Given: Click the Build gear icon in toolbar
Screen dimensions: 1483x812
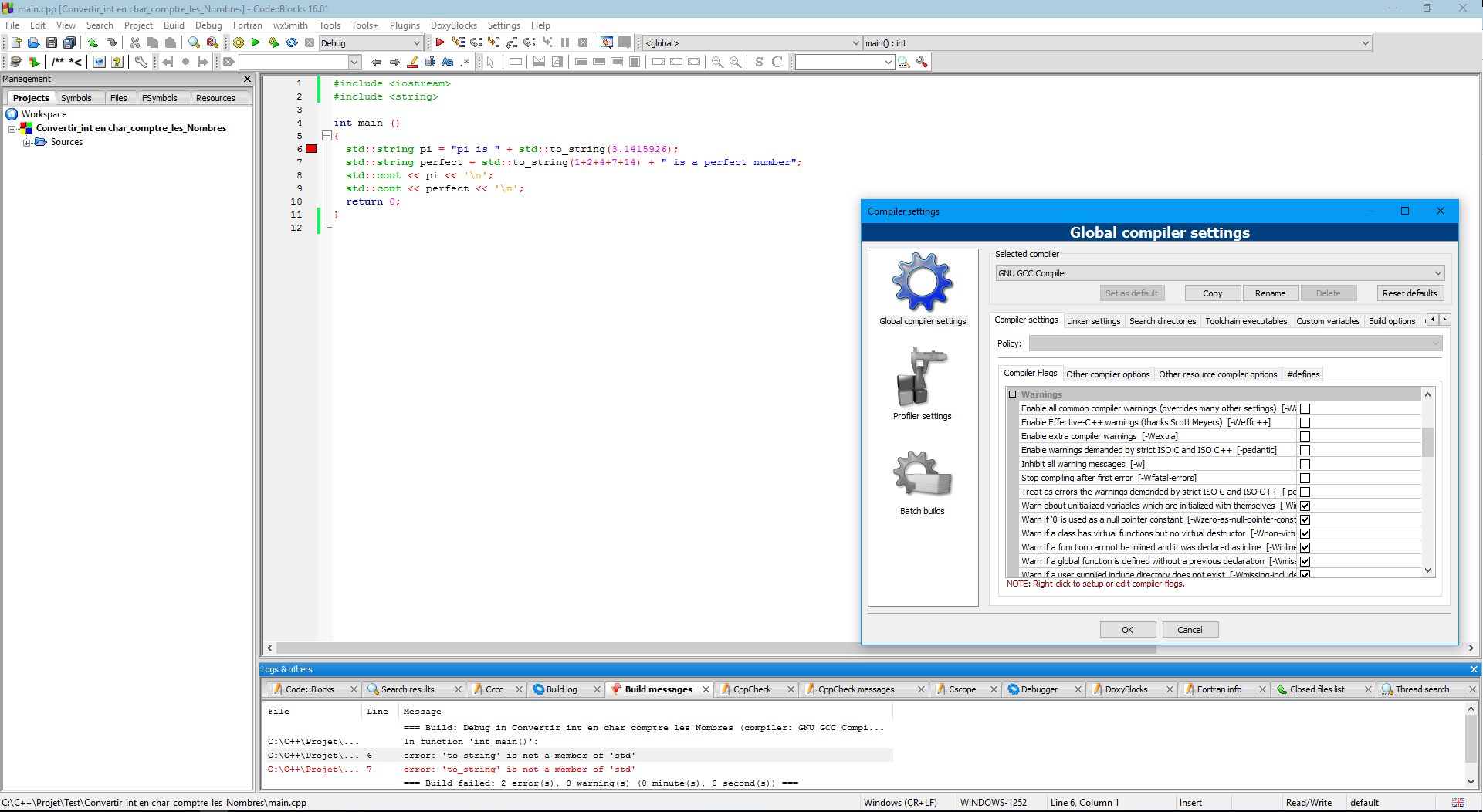Looking at the screenshot, I should click(239, 43).
